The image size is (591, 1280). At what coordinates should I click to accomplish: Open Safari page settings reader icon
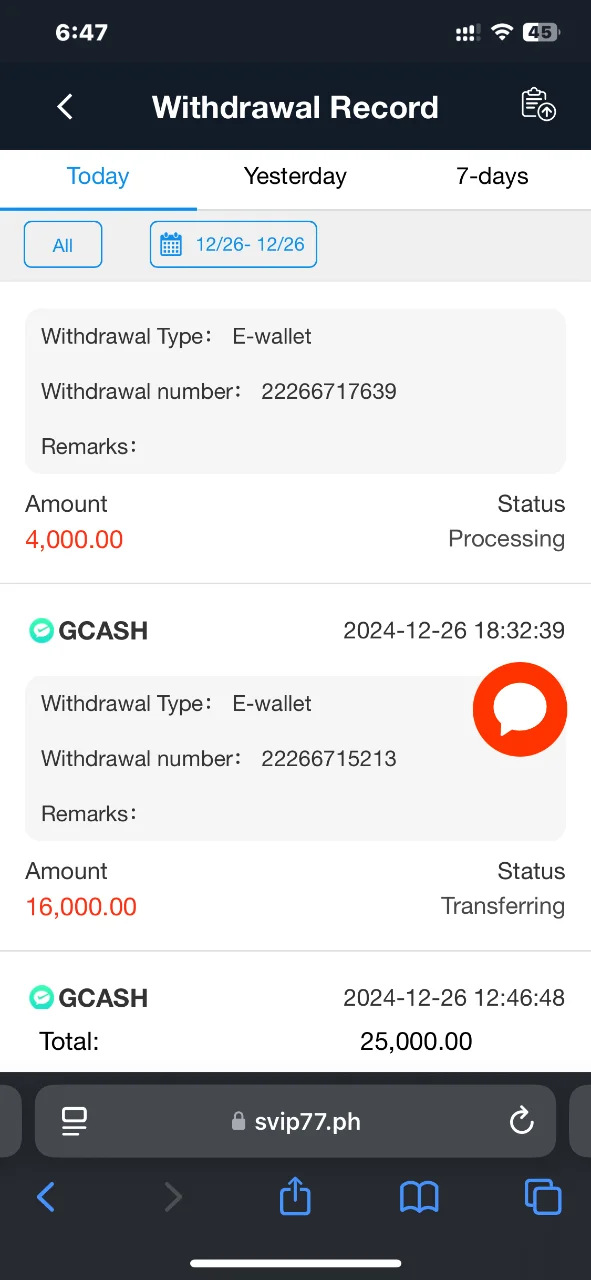pyautogui.click(x=74, y=1121)
